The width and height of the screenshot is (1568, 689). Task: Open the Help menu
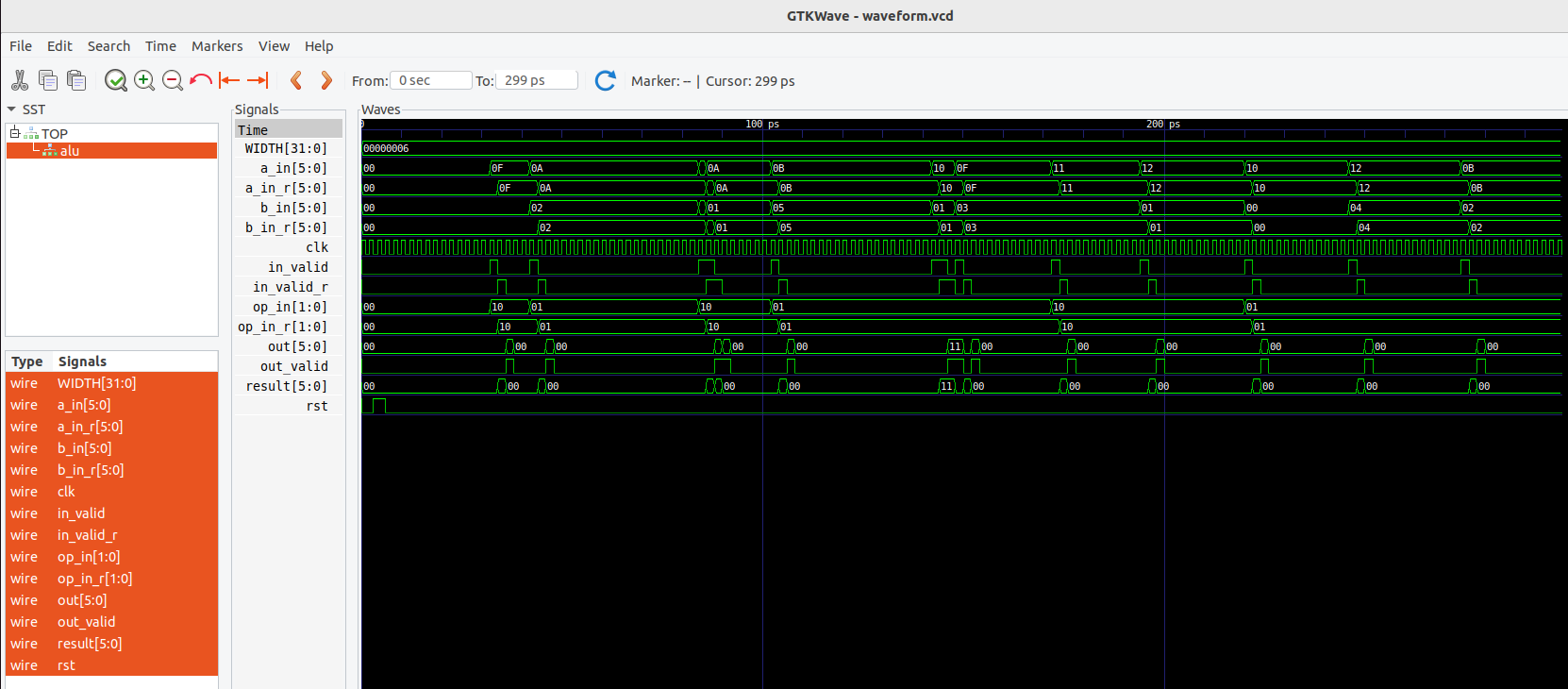tap(319, 46)
